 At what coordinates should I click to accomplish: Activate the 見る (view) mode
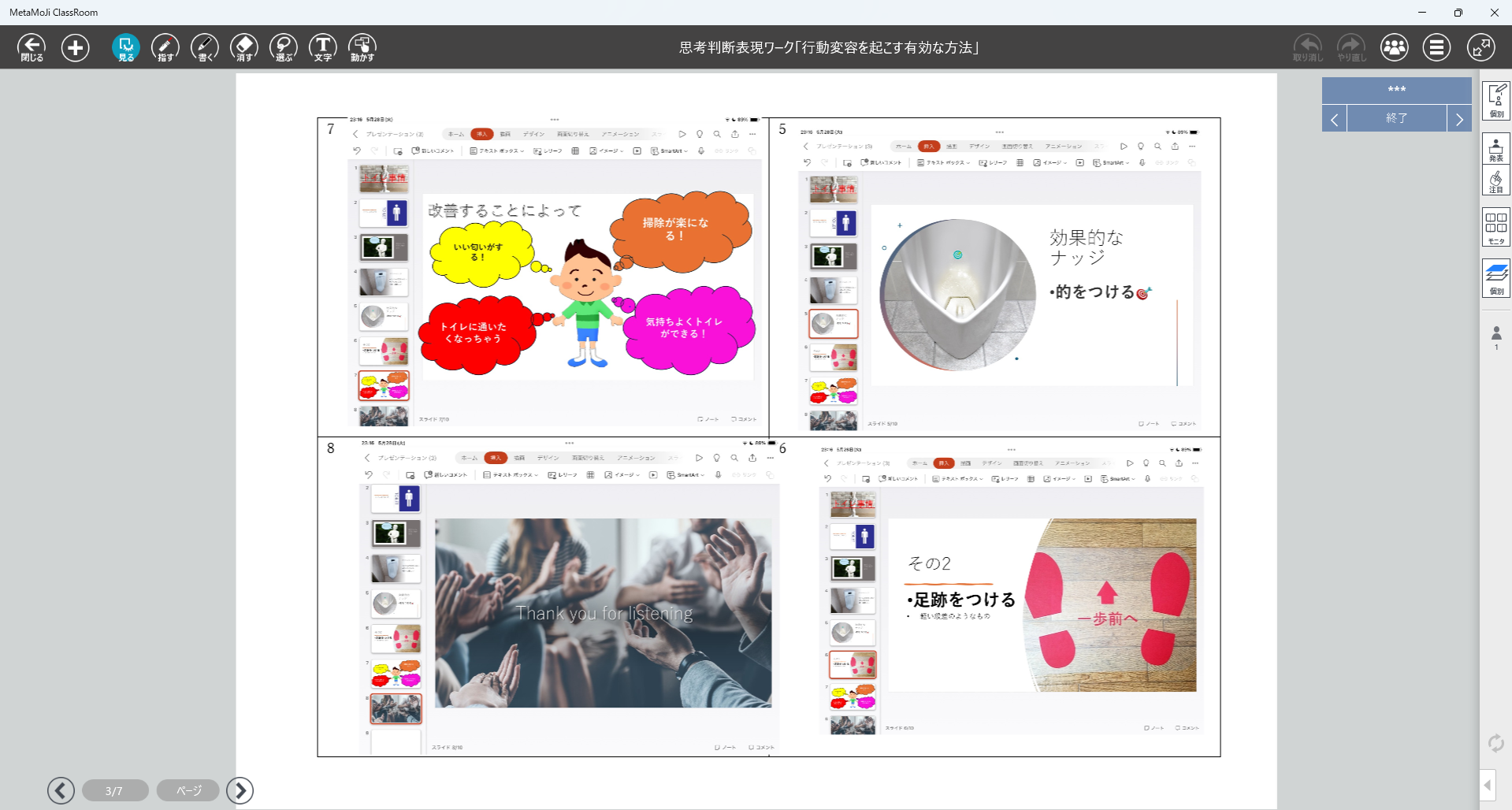[126, 47]
